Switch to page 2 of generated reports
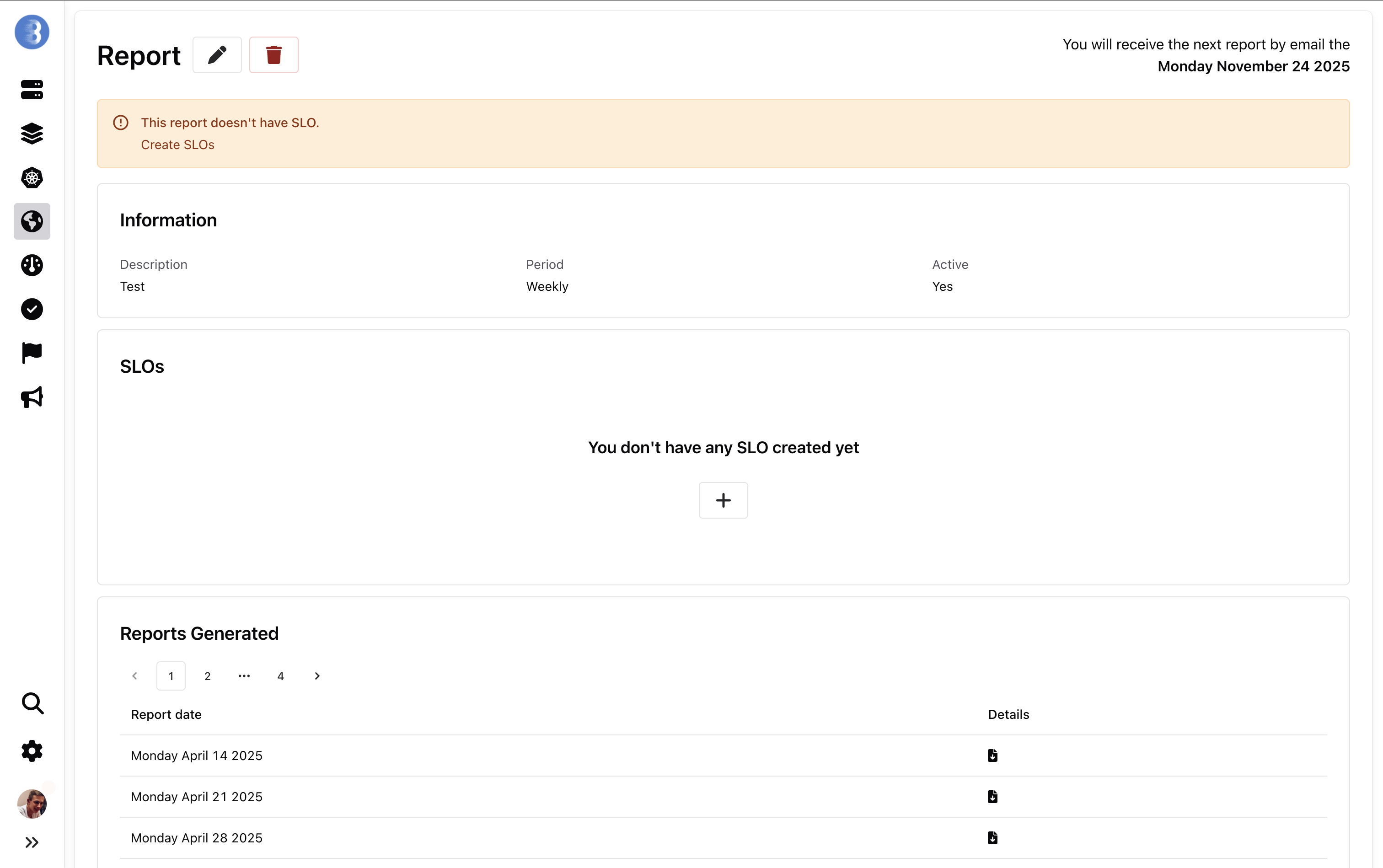Screen dimensions: 1383x868 point(207,675)
